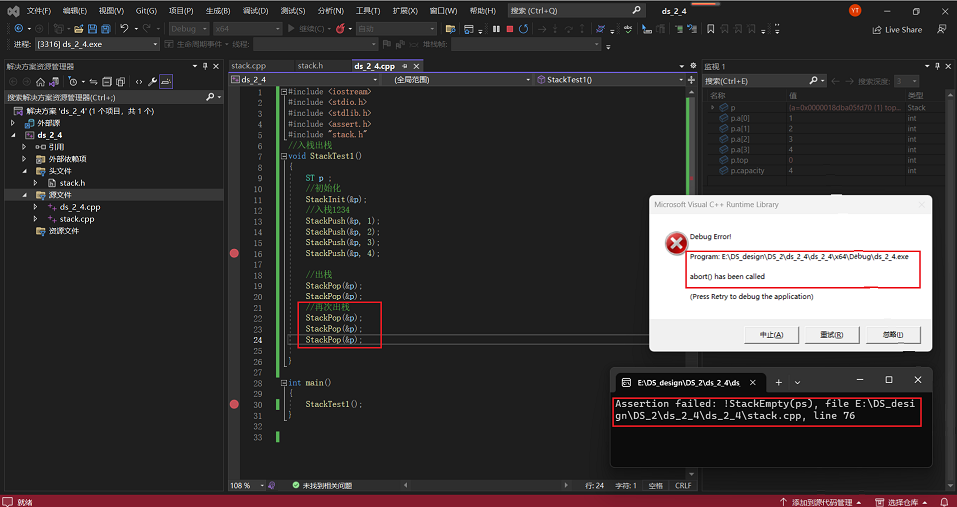Click the Solution Explorer search field
Viewport: 957px width, 507px height.
[x=113, y=97]
